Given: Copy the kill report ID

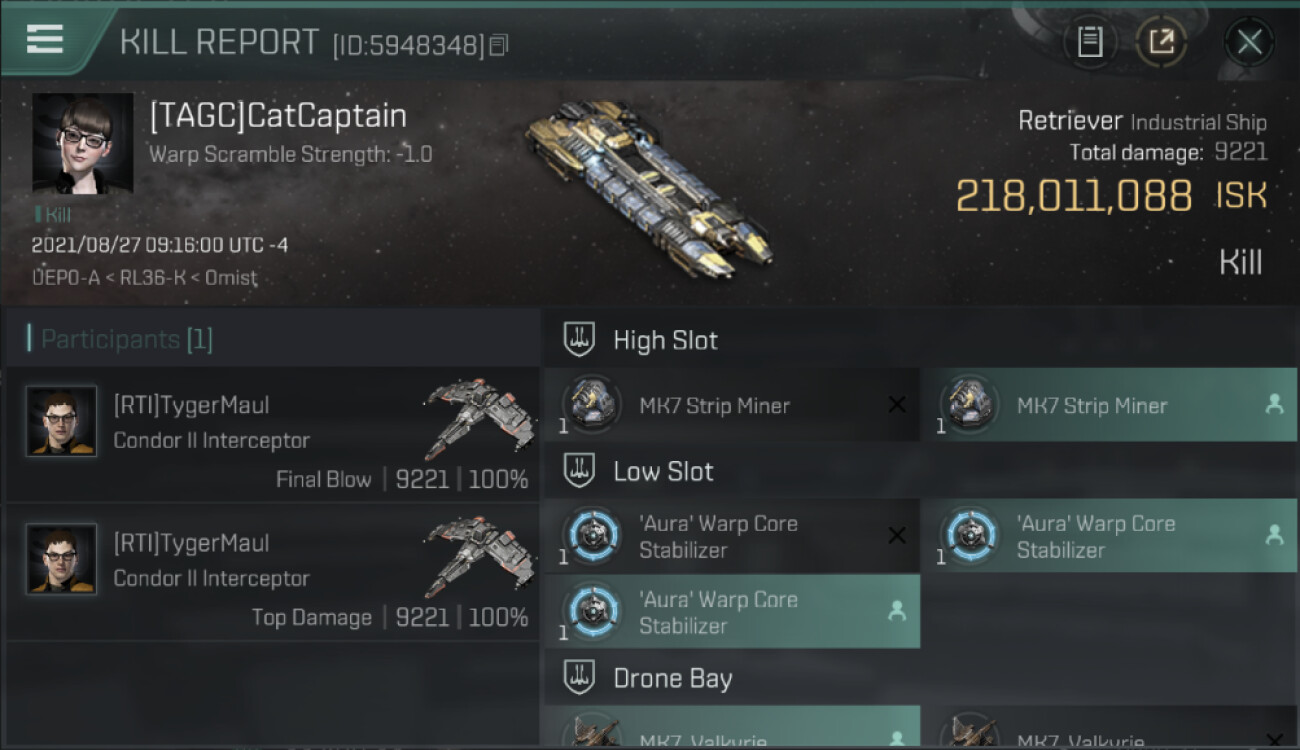Looking at the screenshot, I should (499, 45).
